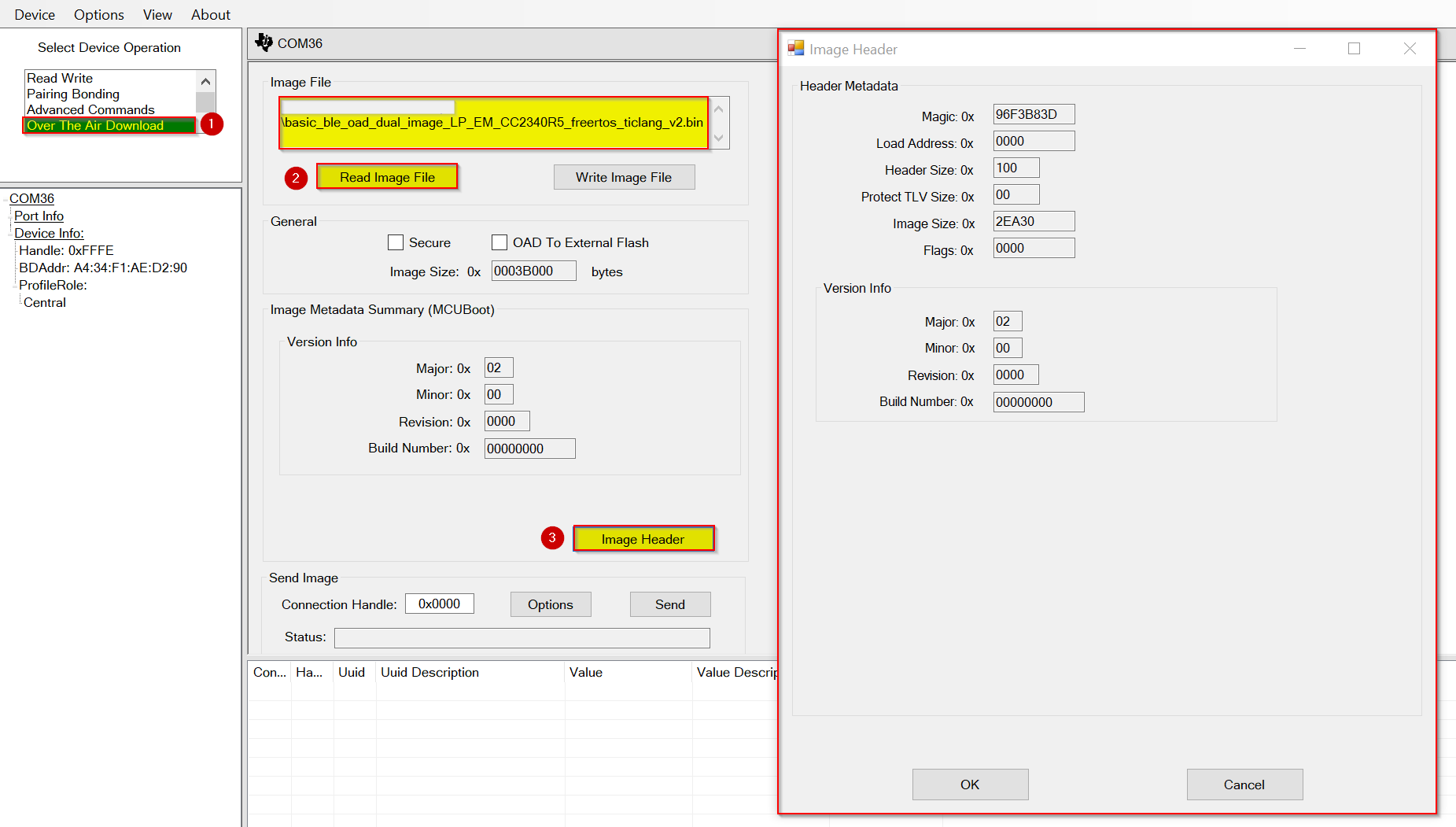Open Image Header from the metadata summary
Screen dimensions: 1456x827
[x=643, y=539]
